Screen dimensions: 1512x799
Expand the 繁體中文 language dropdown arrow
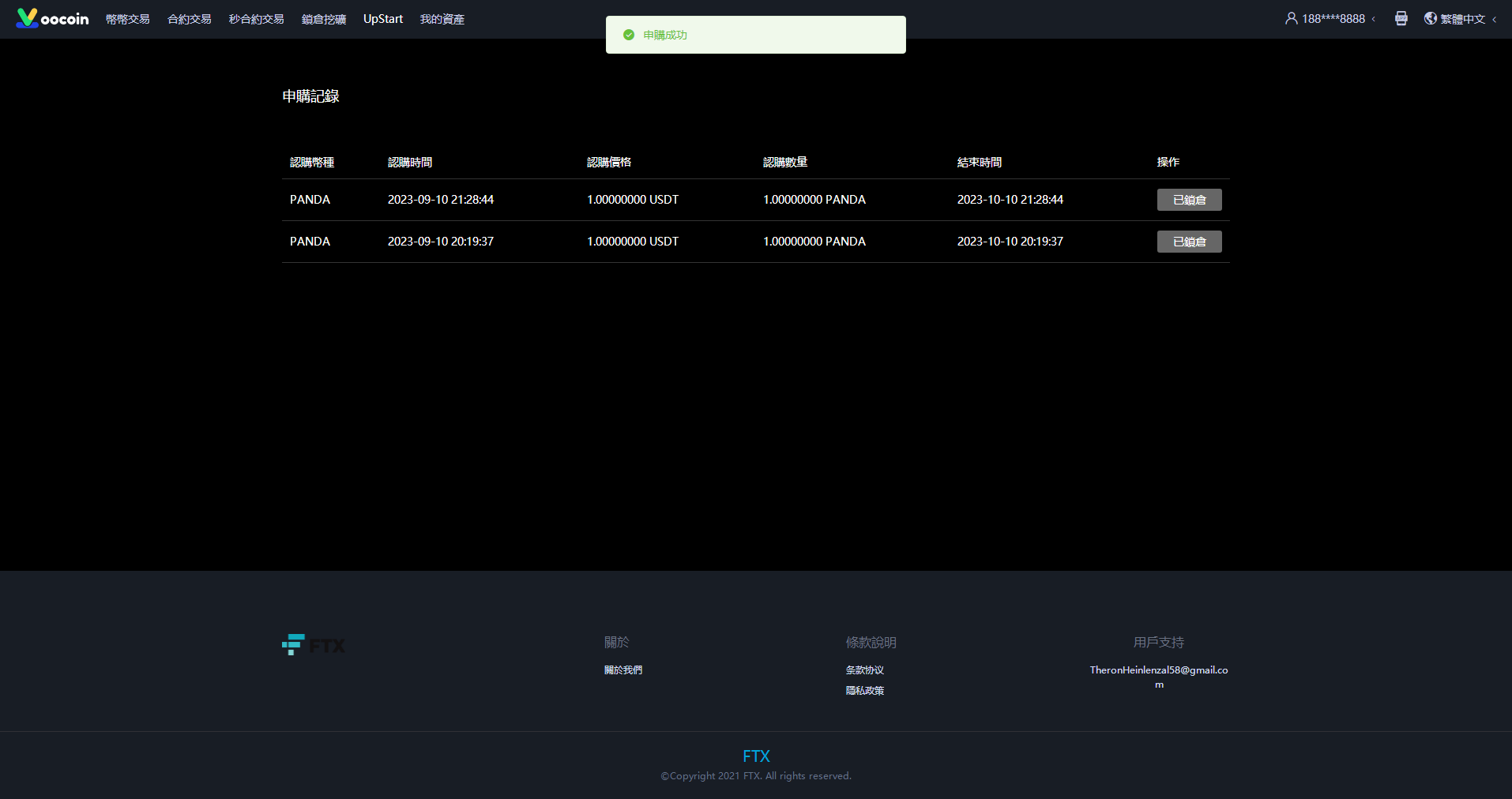click(x=1495, y=19)
